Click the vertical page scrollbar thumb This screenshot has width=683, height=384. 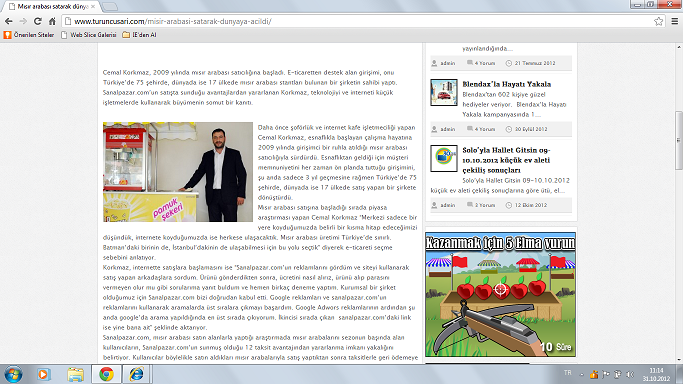pos(679,141)
